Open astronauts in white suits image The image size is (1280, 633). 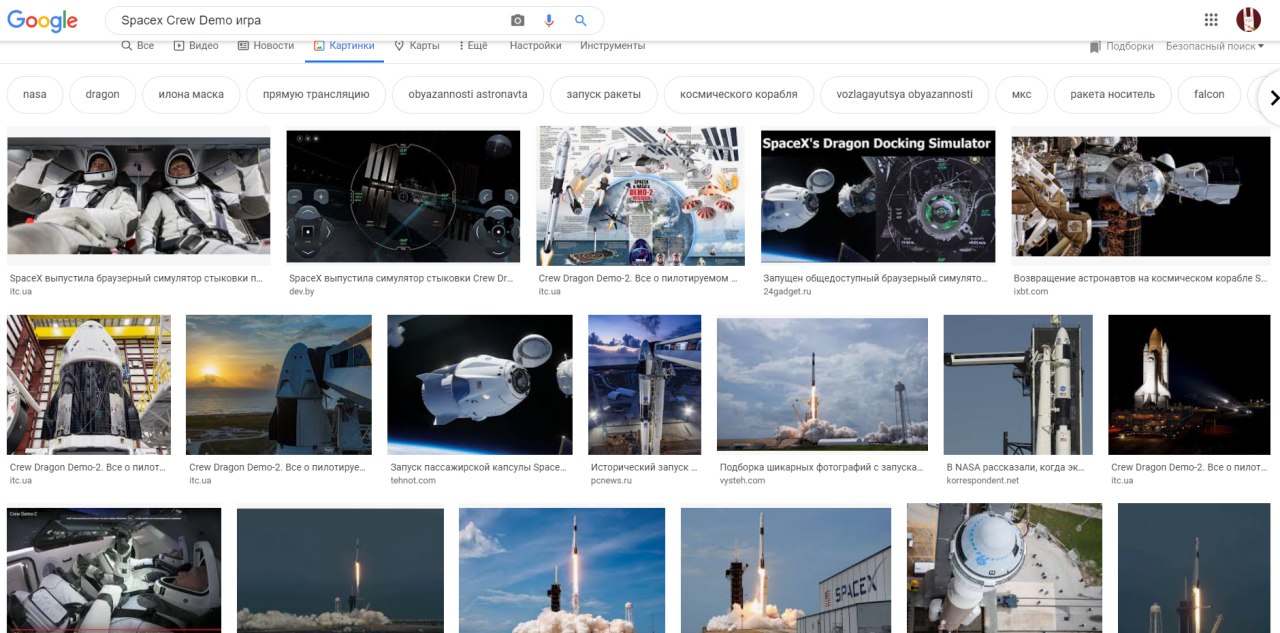(138, 197)
